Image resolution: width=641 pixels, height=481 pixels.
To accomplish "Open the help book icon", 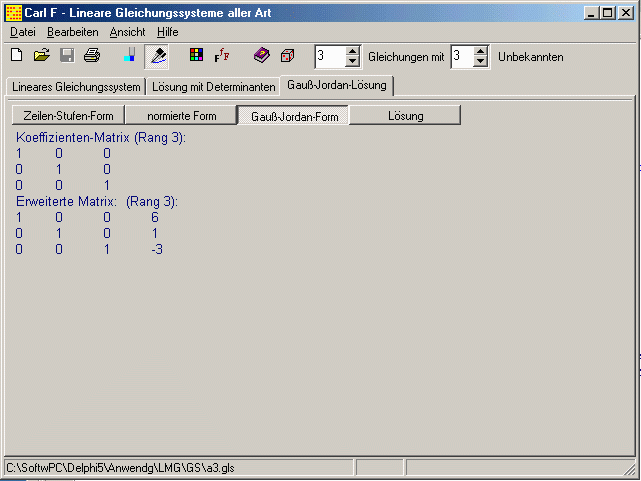I will (261, 56).
